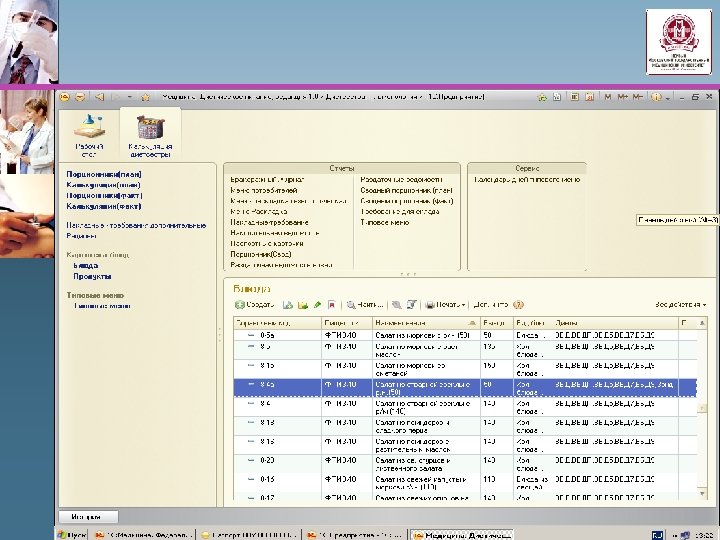Select the row with code 0-5а
720x540 pixels.
pyautogui.click(x=465, y=335)
